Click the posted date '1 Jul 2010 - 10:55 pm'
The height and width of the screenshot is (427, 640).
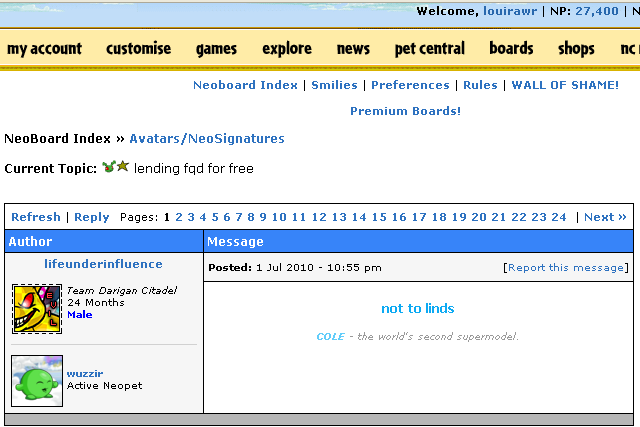coord(319,268)
